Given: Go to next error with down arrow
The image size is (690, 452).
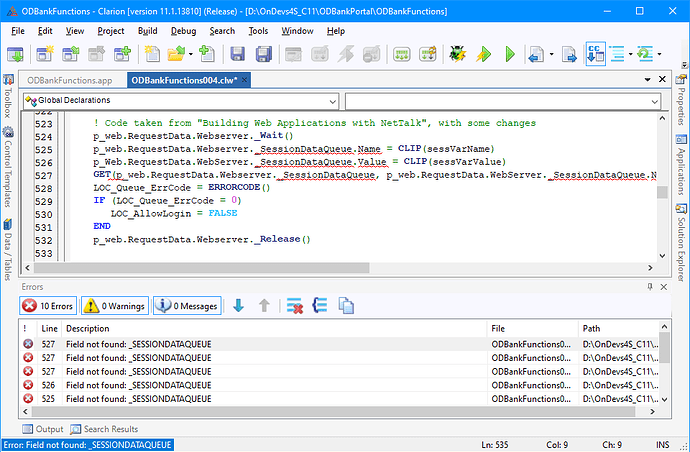Looking at the screenshot, I should click(238, 306).
